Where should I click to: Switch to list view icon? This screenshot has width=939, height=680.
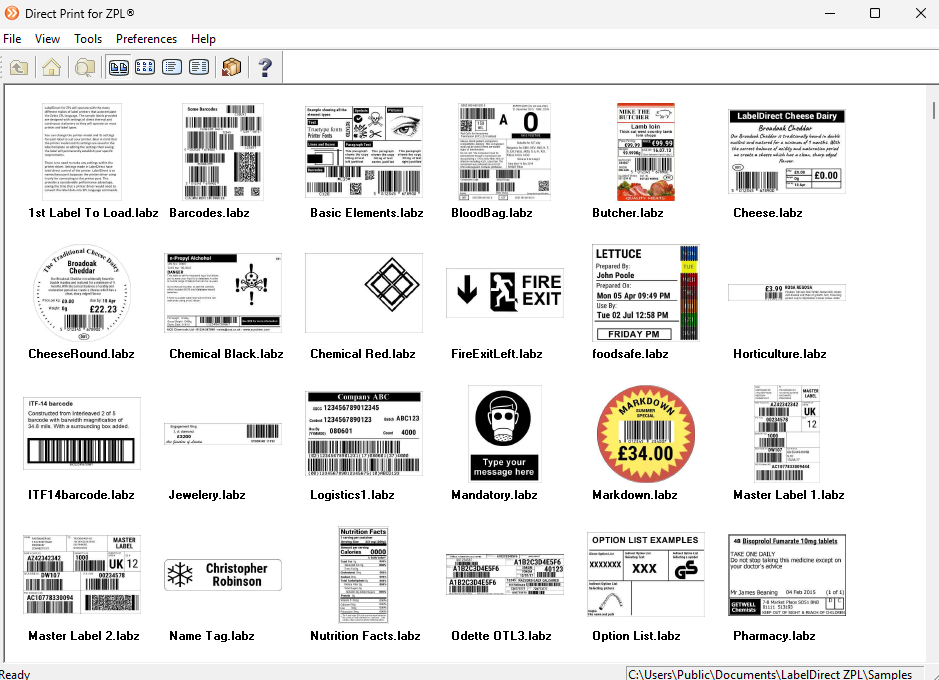[172, 67]
